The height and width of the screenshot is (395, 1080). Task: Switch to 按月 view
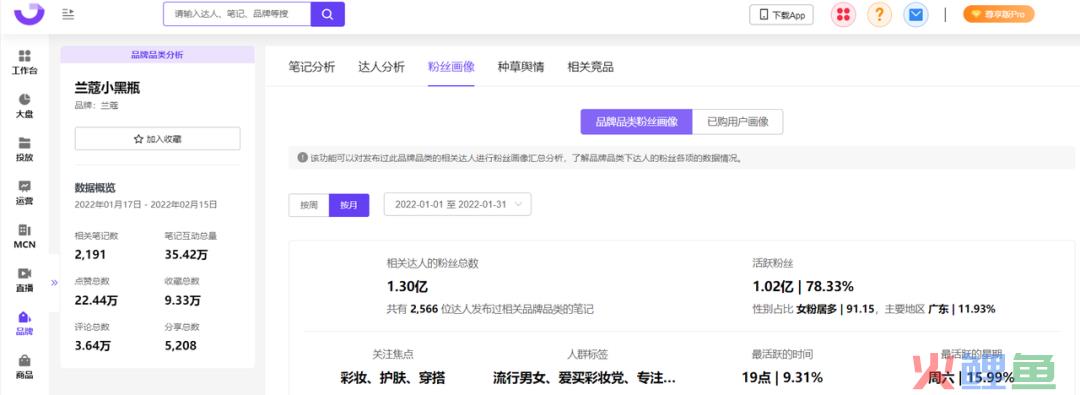349,205
